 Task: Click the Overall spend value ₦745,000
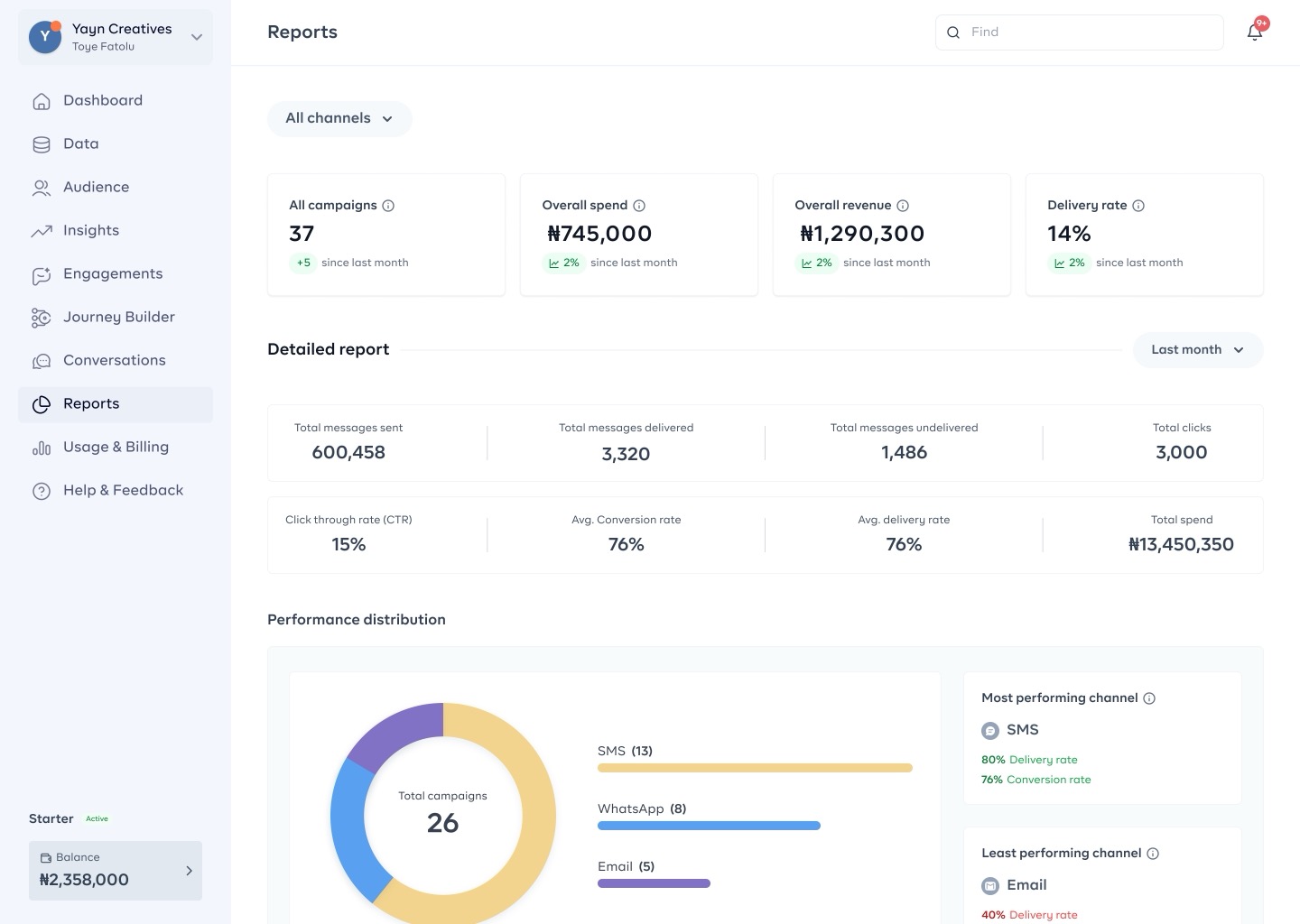click(599, 235)
